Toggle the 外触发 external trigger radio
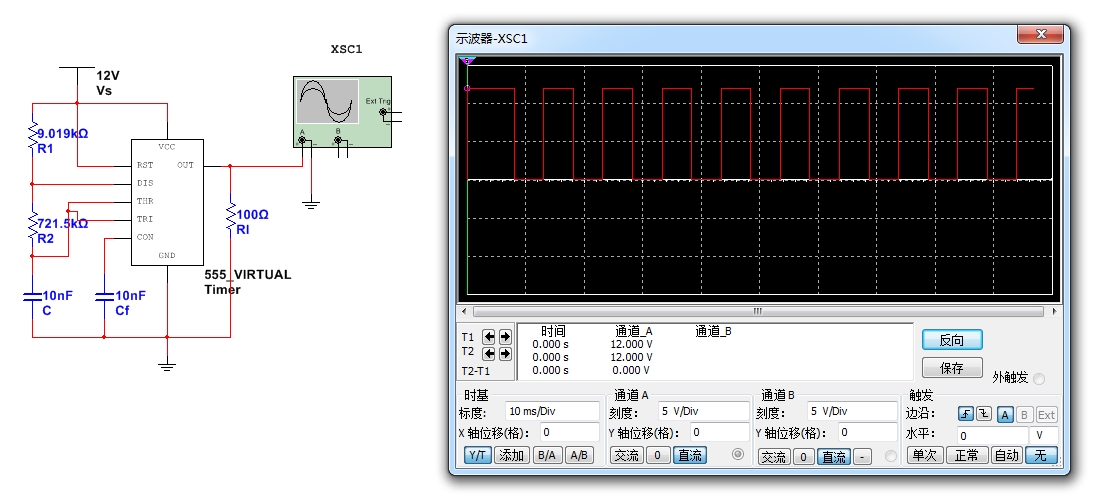1100x500 pixels. [x=1039, y=379]
